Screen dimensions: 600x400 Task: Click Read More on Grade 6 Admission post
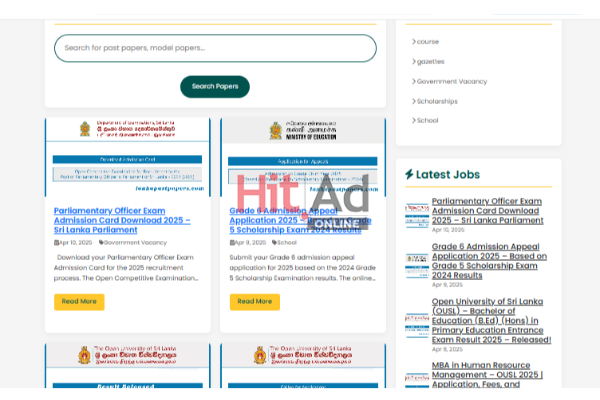(254, 301)
